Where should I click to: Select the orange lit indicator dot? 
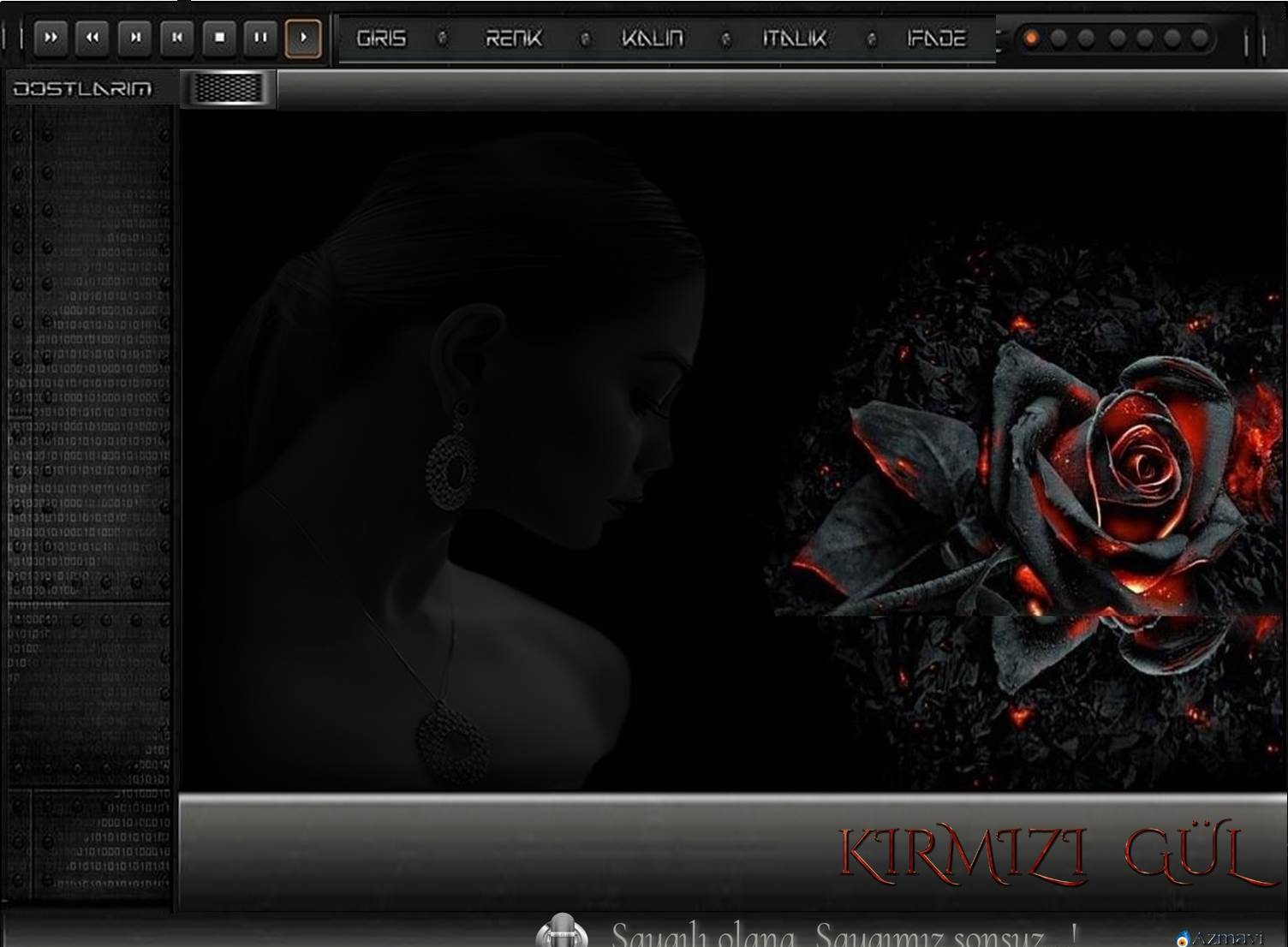pos(1031,39)
